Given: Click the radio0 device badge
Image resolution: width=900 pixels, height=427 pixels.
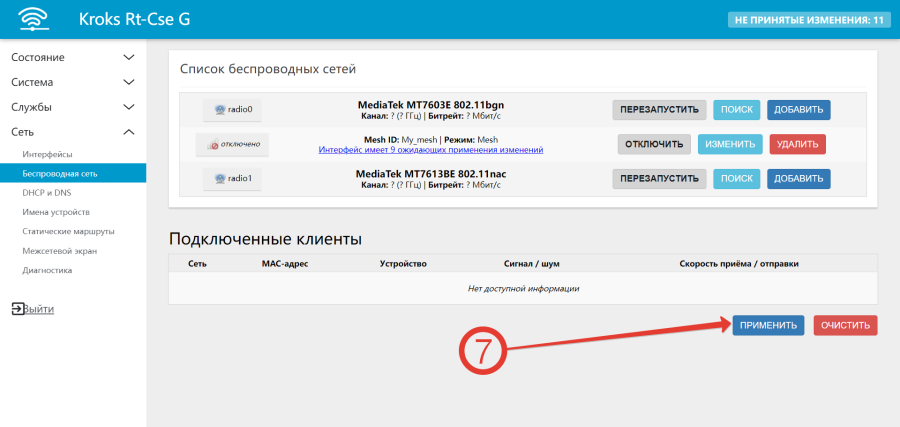Looking at the screenshot, I should [x=231, y=109].
